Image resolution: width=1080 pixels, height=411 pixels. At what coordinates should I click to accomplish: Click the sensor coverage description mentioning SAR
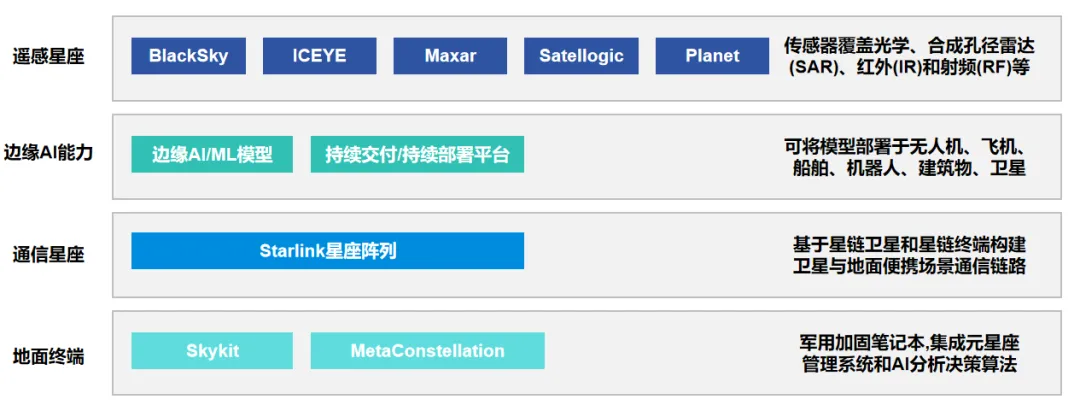(x=907, y=57)
